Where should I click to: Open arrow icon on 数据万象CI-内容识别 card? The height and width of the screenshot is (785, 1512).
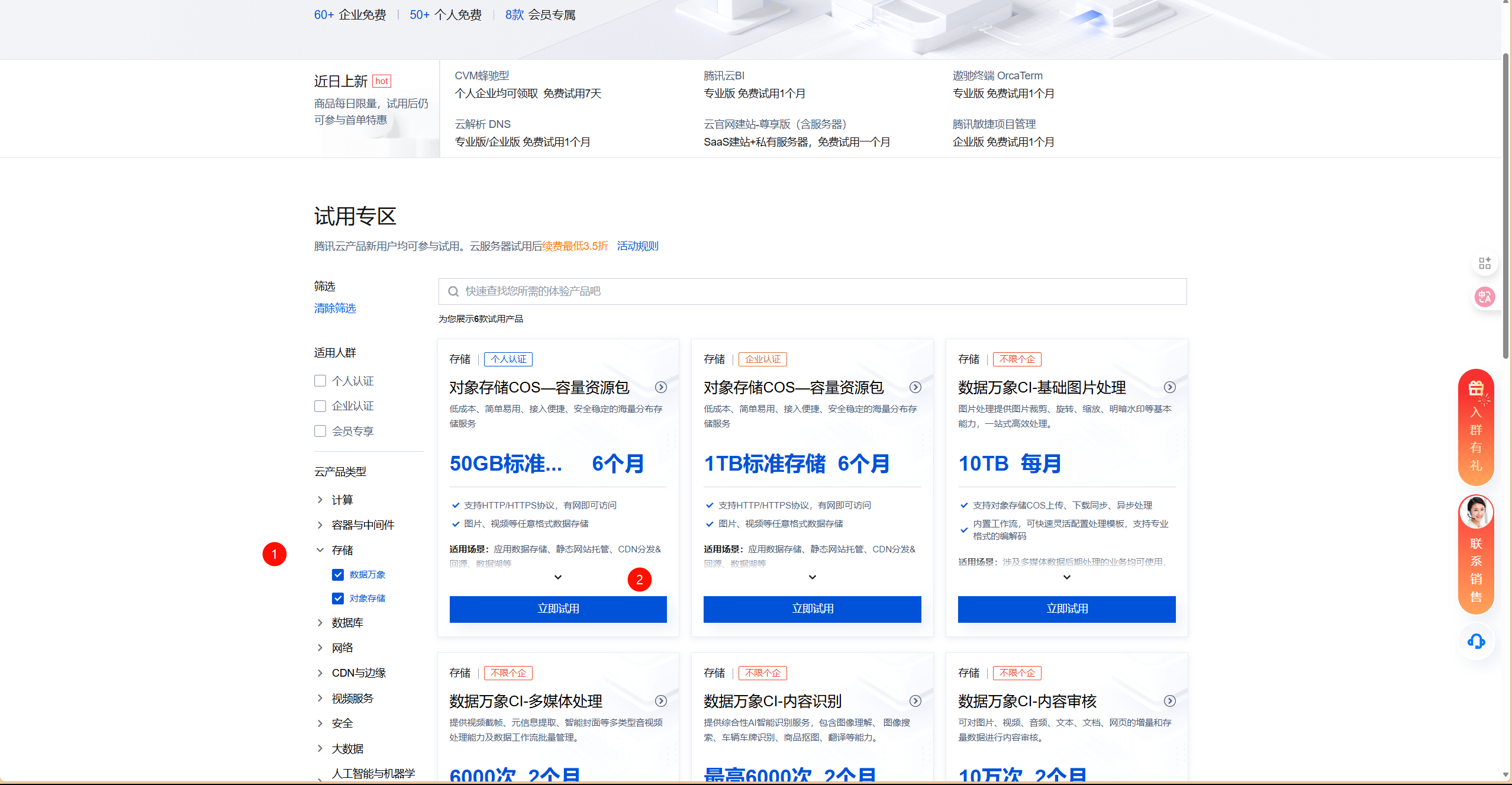coord(915,701)
